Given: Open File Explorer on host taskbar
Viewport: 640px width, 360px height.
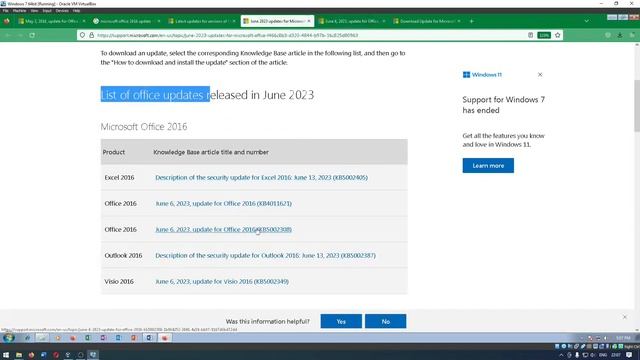Looking at the screenshot, I should [19, 355].
